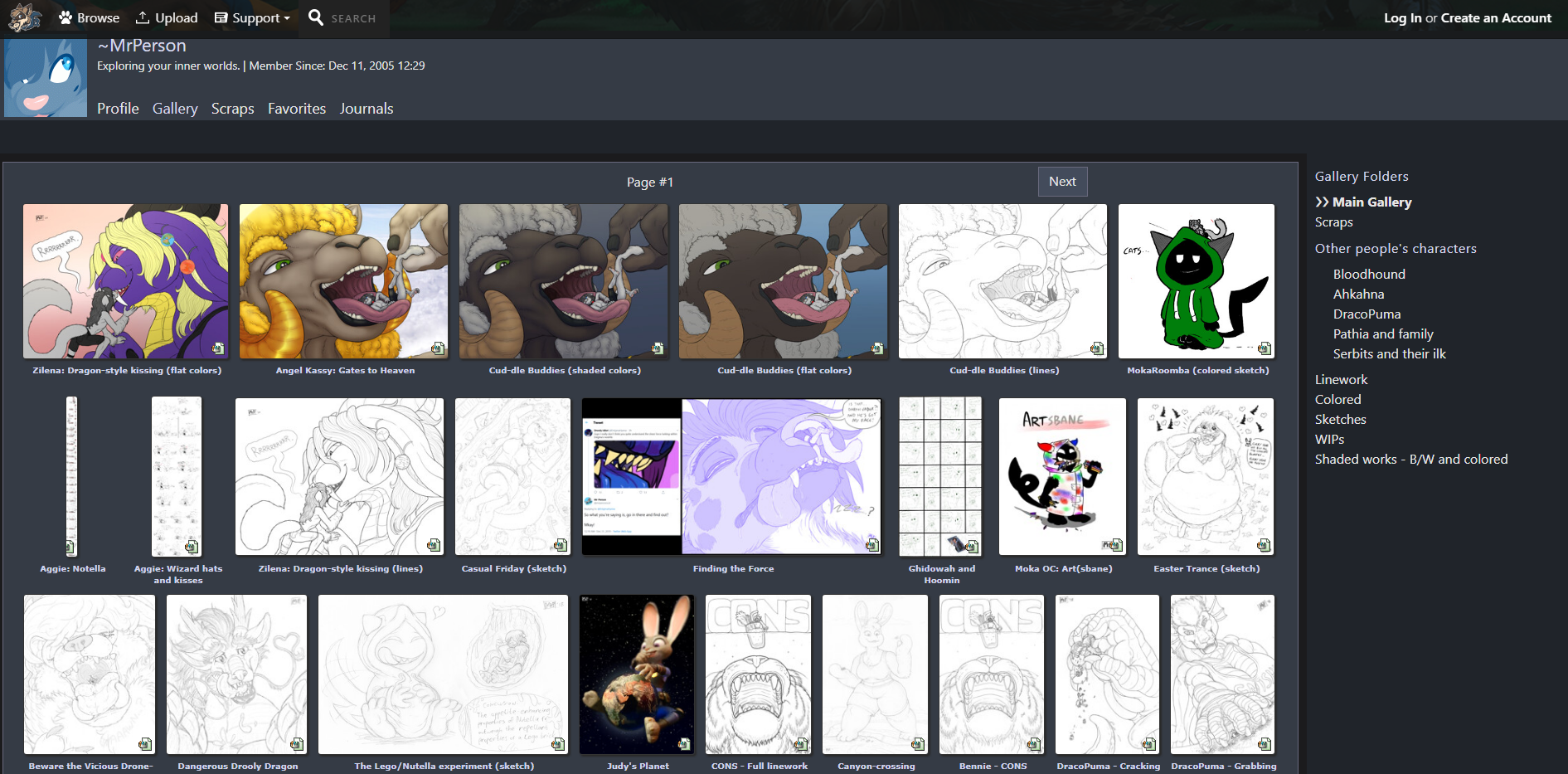This screenshot has width=1568, height=774.
Task: Open Cud-dle Buddies lines thumbnail
Action: (1002, 281)
